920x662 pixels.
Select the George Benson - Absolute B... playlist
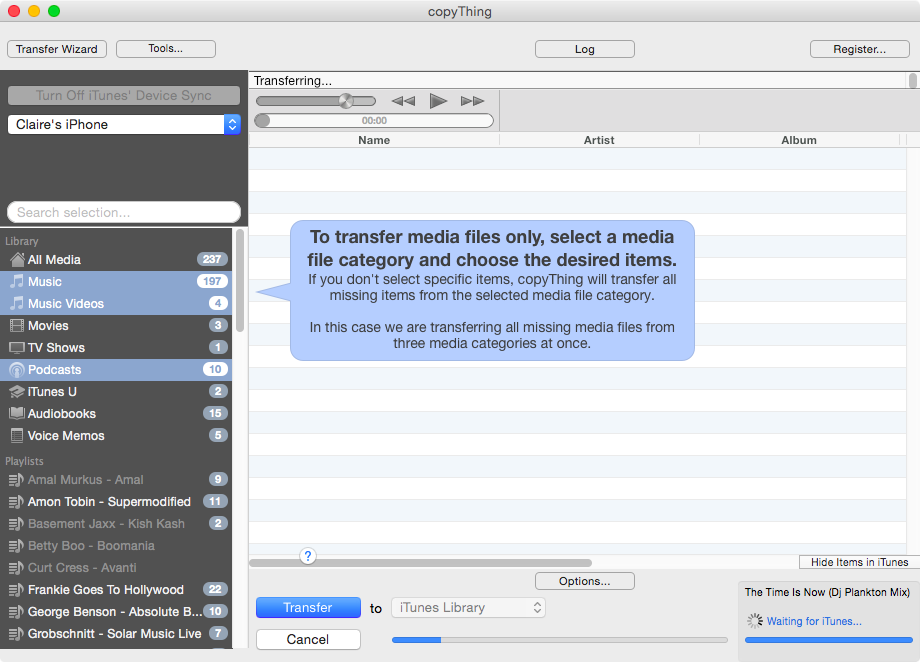tap(116, 612)
